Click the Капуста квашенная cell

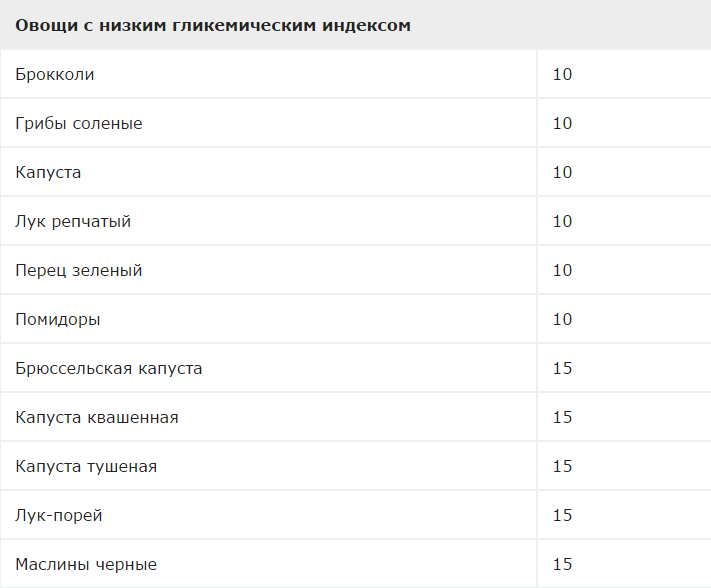(97, 417)
